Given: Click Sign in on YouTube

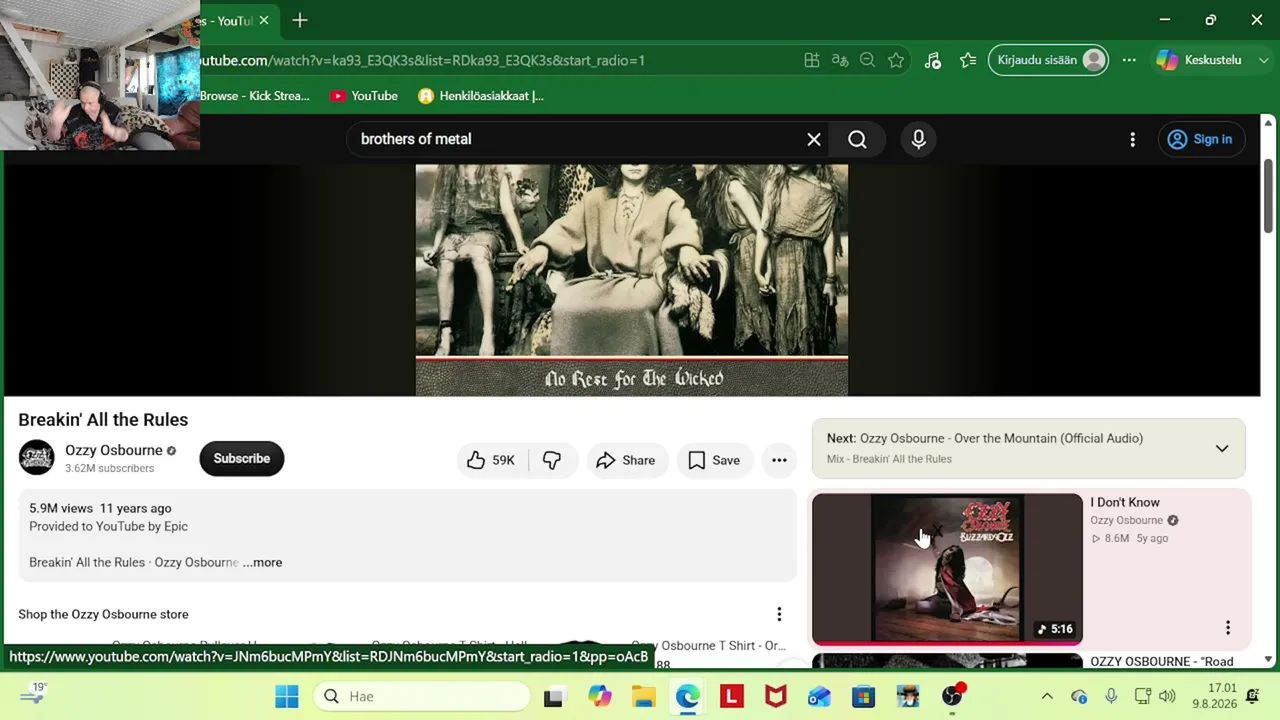Looking at the screenshot, I should [x=1201, y=140].
